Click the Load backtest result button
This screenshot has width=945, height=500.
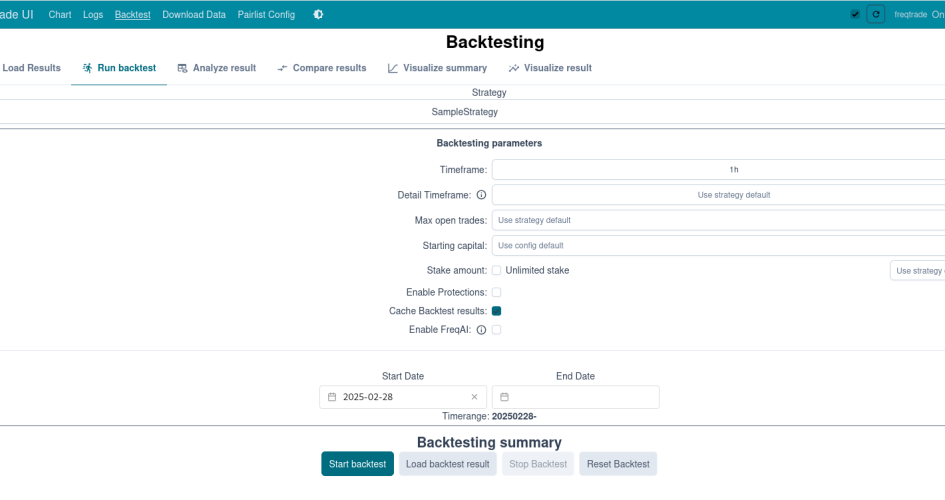click(447, 464)
